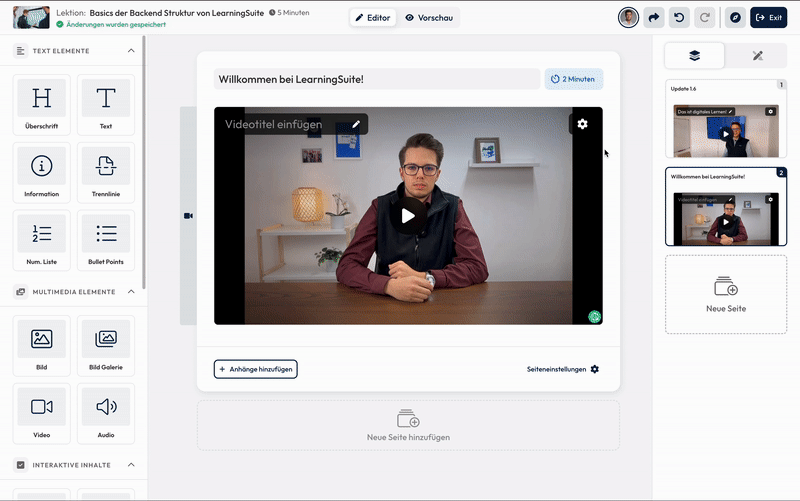800x501 pixels.
Task: Collapse the Text Elemente section
Action: coord(131,51)
